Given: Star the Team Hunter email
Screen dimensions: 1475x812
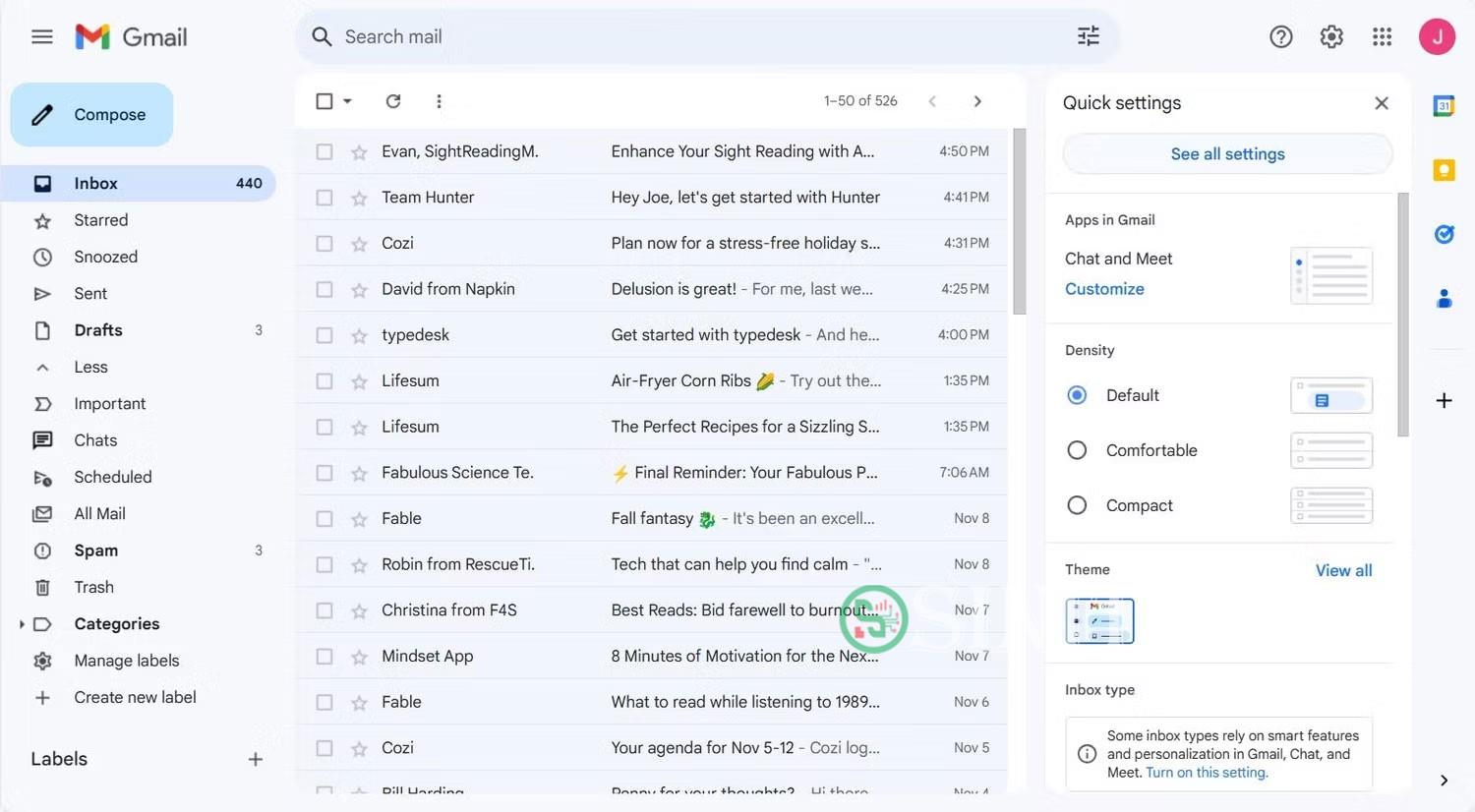Looking at the screenshot, I should [x=359, y=198].
